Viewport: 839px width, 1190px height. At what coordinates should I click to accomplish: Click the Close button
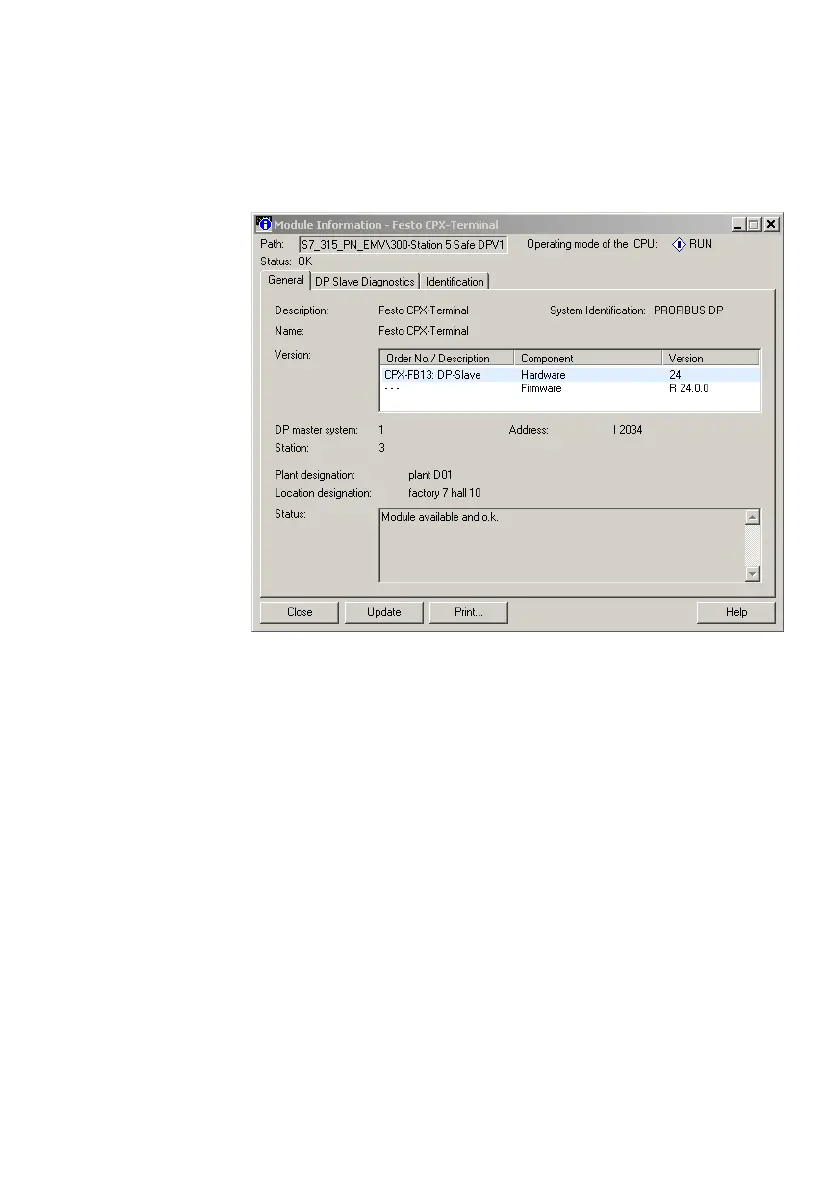(x=299, y=612)
